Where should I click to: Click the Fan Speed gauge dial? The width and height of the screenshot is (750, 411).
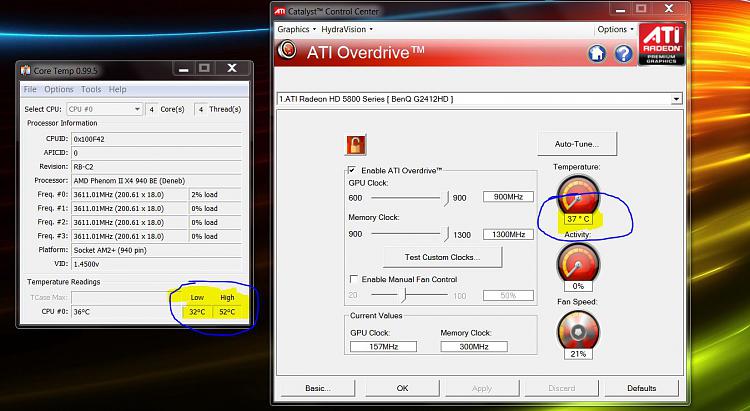(578, 330)
